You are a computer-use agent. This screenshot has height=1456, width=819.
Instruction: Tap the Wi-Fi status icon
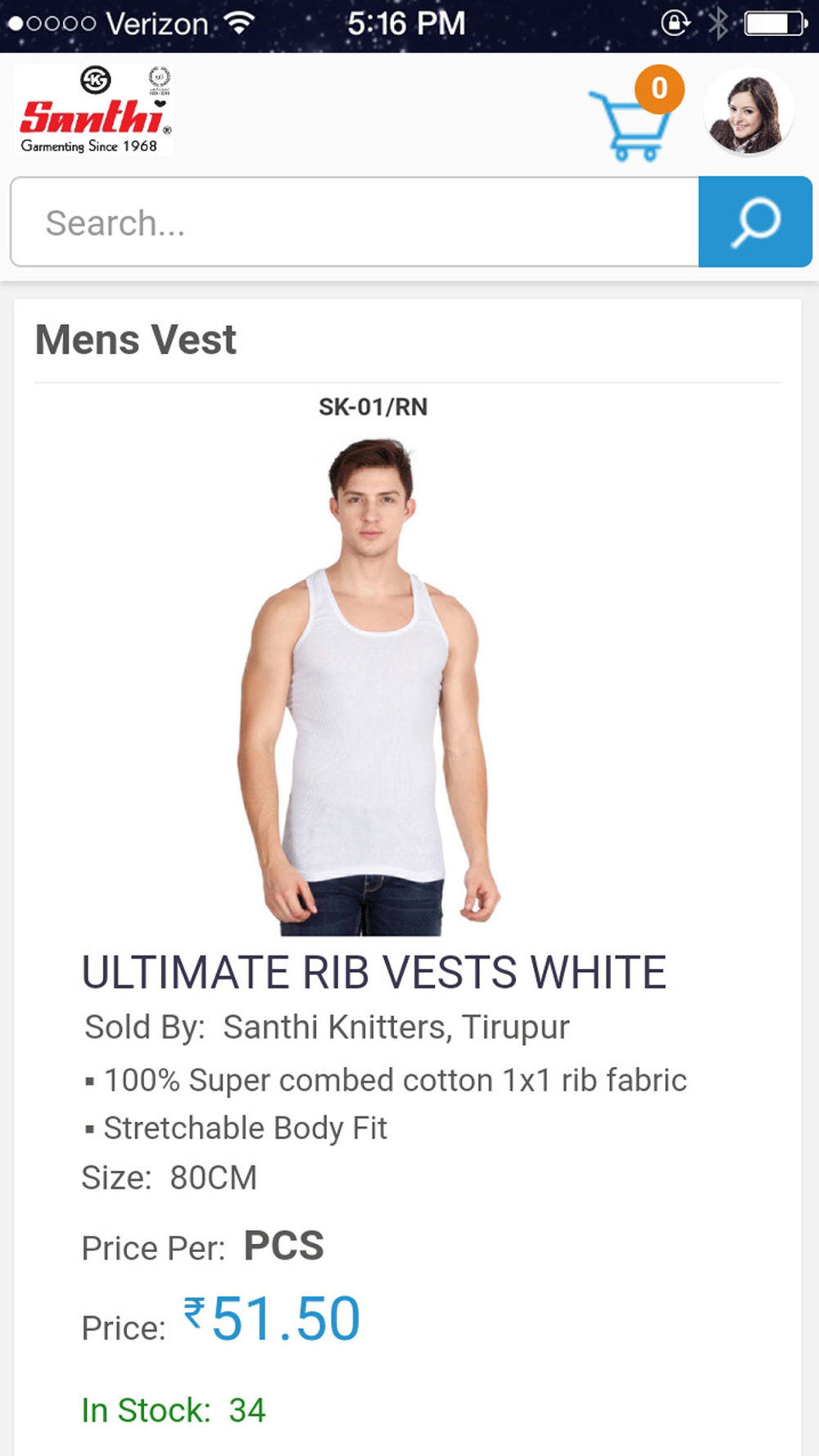pos(239,23)
